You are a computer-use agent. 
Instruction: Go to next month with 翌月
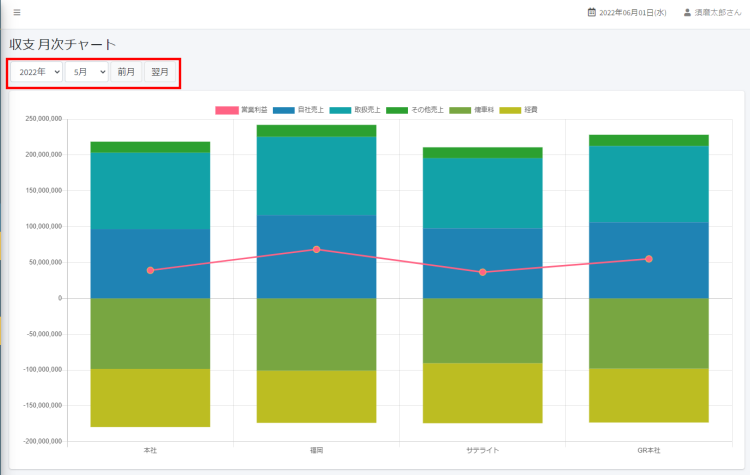[x=160, y=72]
